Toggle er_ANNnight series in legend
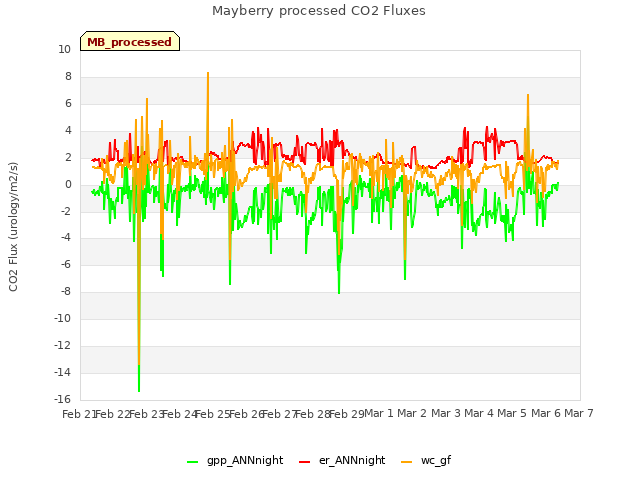 point(342,460)
